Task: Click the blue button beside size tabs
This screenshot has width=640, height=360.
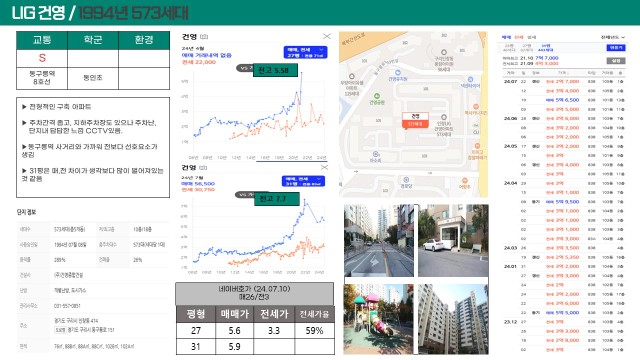Action: pyautogui.click(x=616, y=48)
